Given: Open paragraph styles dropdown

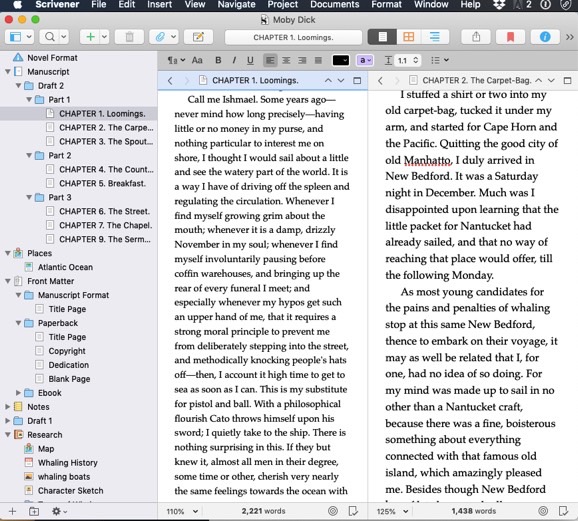Looking at the screenshot, I should coord(176,60).
